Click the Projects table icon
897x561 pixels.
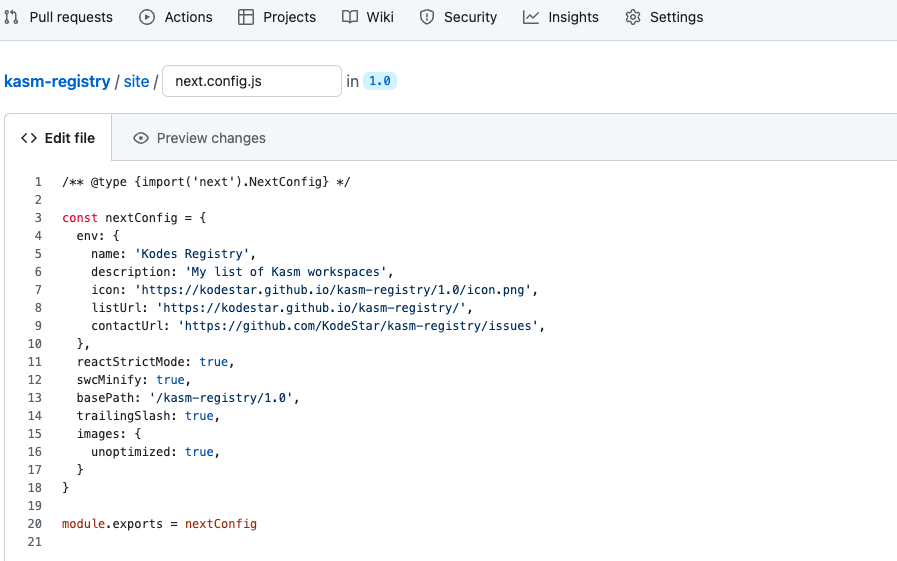click(246, 17)
